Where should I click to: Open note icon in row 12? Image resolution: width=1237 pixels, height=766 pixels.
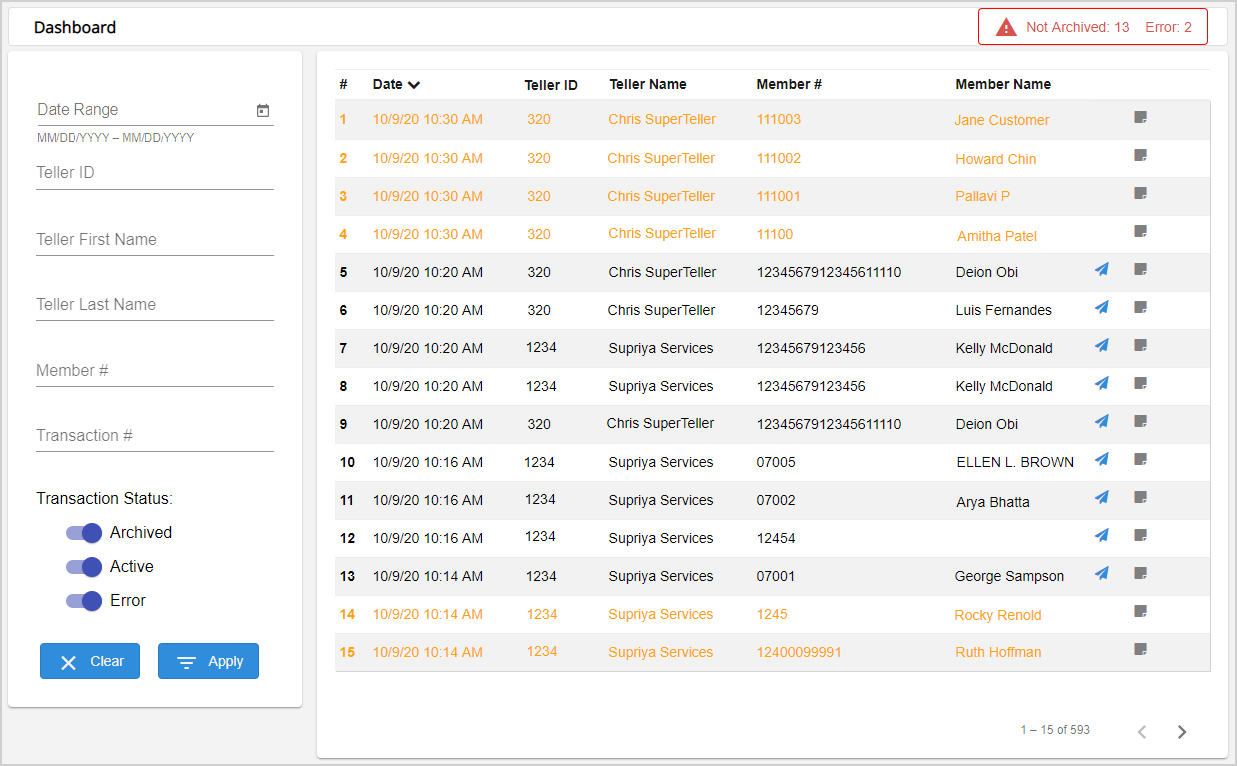(1140, 536)
